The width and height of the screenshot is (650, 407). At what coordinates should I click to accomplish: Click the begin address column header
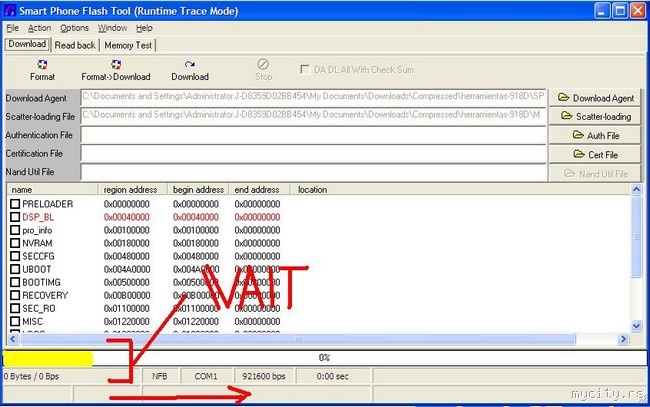pyautogui.click(x=198, y=189)
